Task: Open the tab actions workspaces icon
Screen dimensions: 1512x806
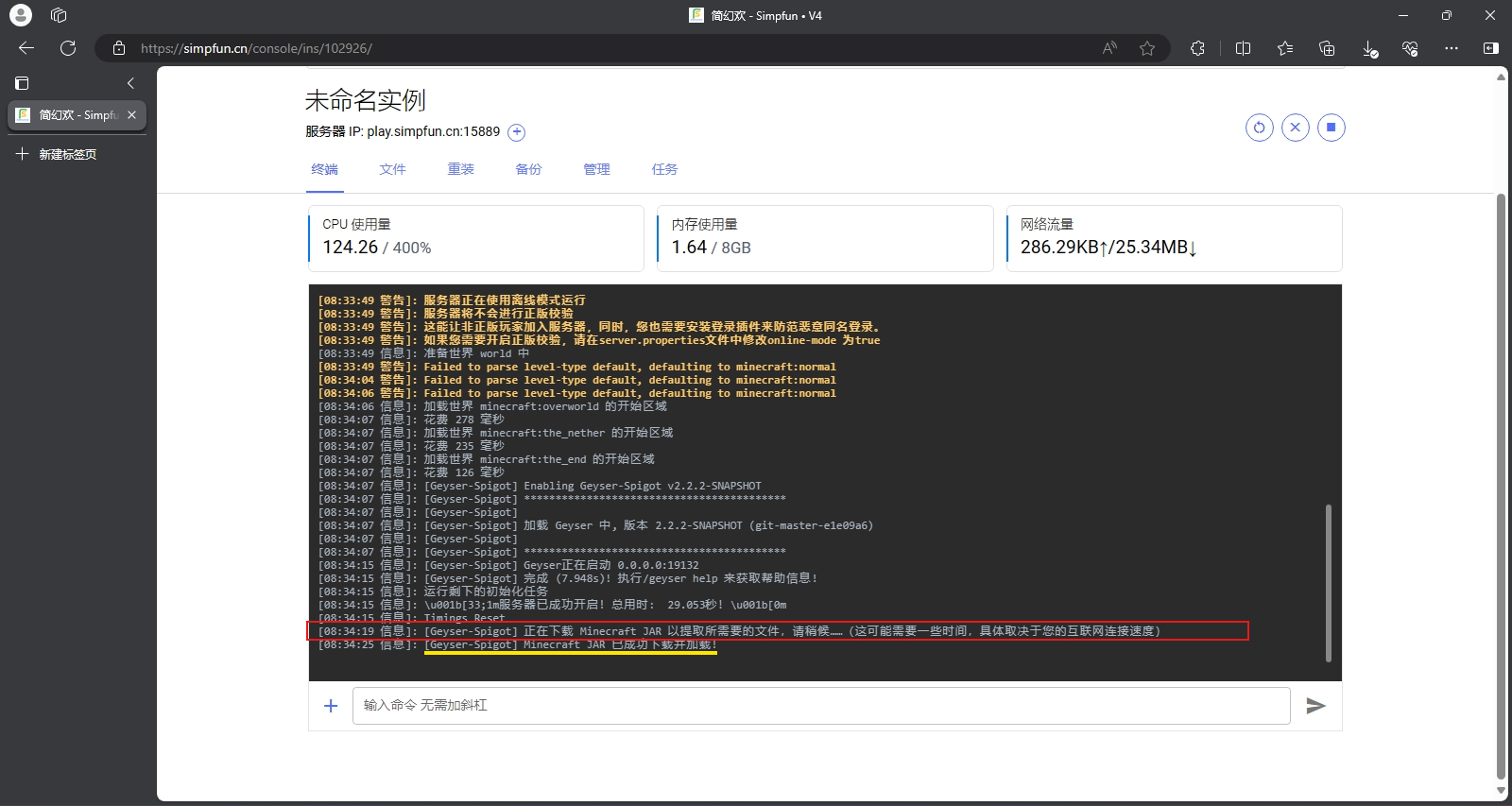Action: pos(59,15)
